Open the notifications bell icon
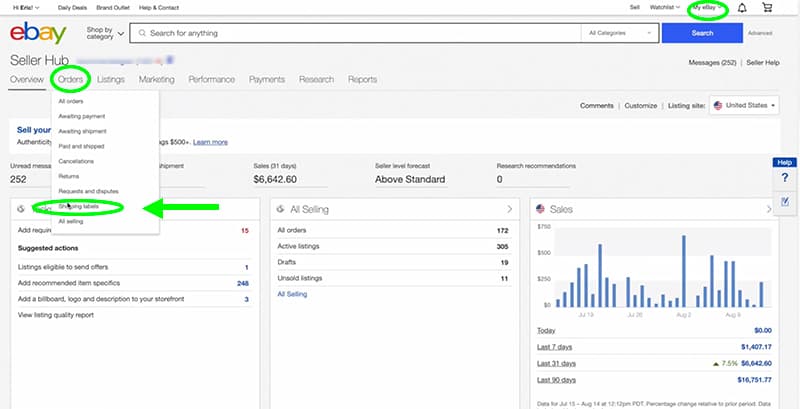 (742, 8)
